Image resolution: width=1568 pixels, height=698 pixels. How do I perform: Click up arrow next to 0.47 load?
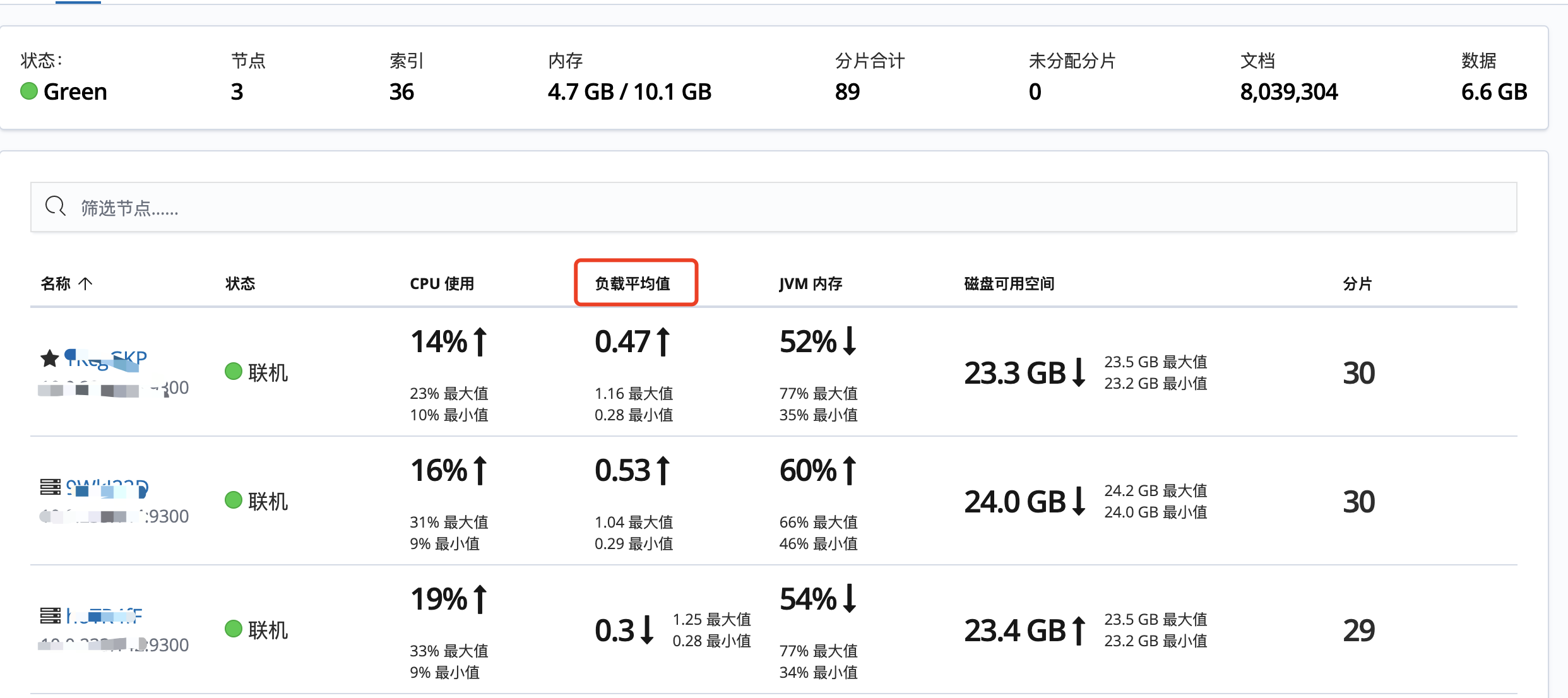point(663,342)
